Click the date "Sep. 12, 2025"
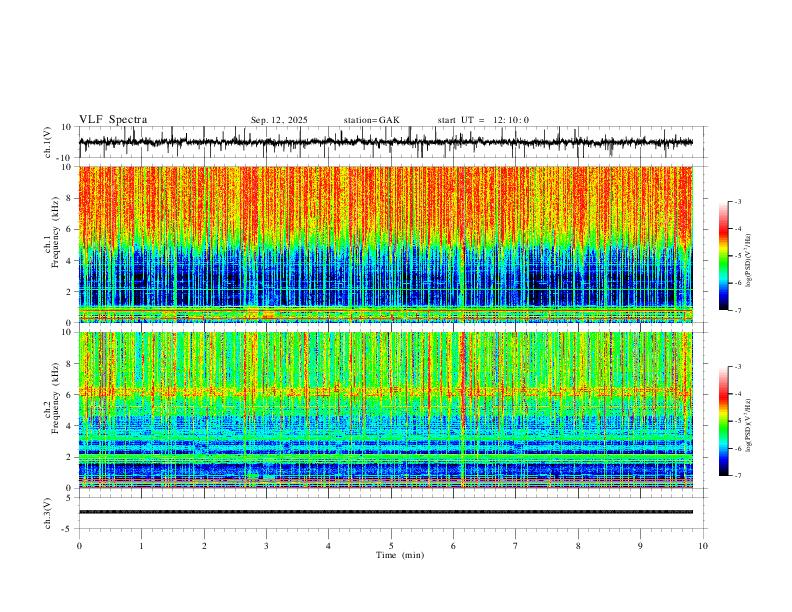Screen dimensions: 792x612 coord(279,120)
